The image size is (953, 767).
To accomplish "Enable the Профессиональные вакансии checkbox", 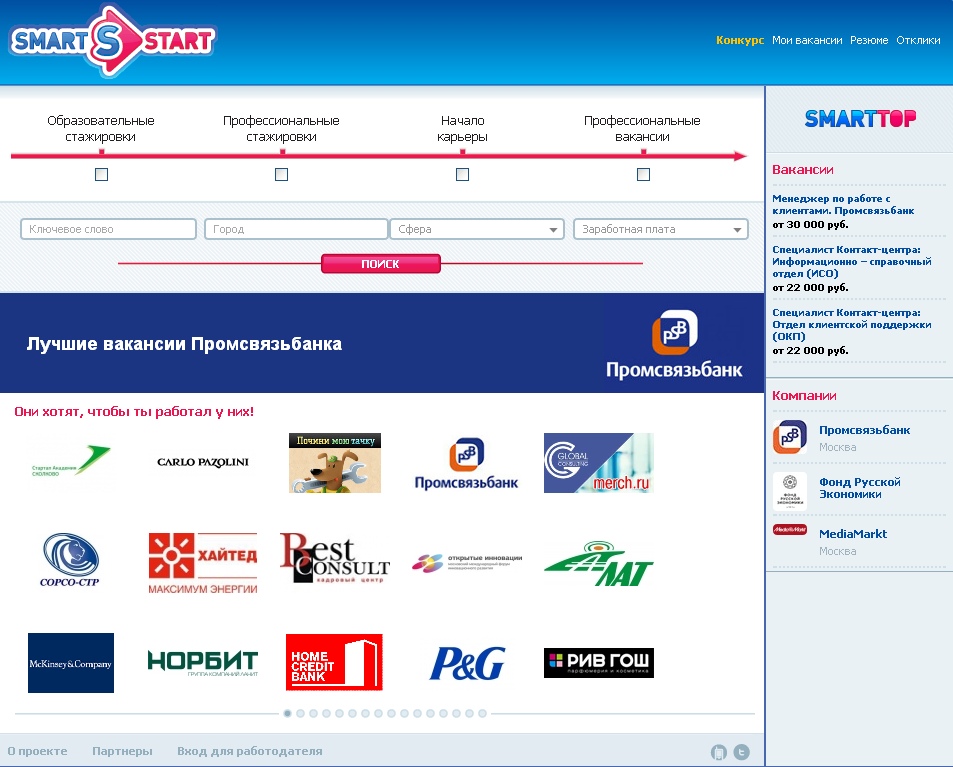I will (644, 174).
